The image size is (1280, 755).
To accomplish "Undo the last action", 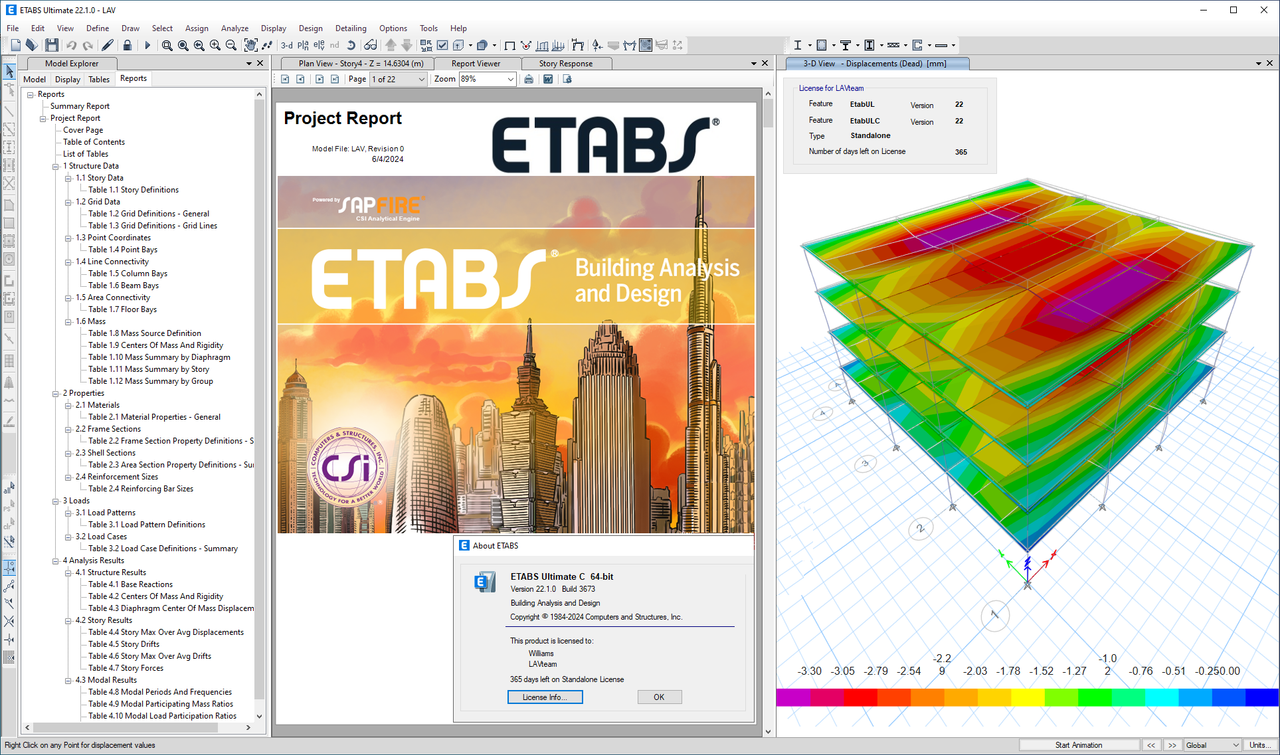I will click(x=71, y=45).
